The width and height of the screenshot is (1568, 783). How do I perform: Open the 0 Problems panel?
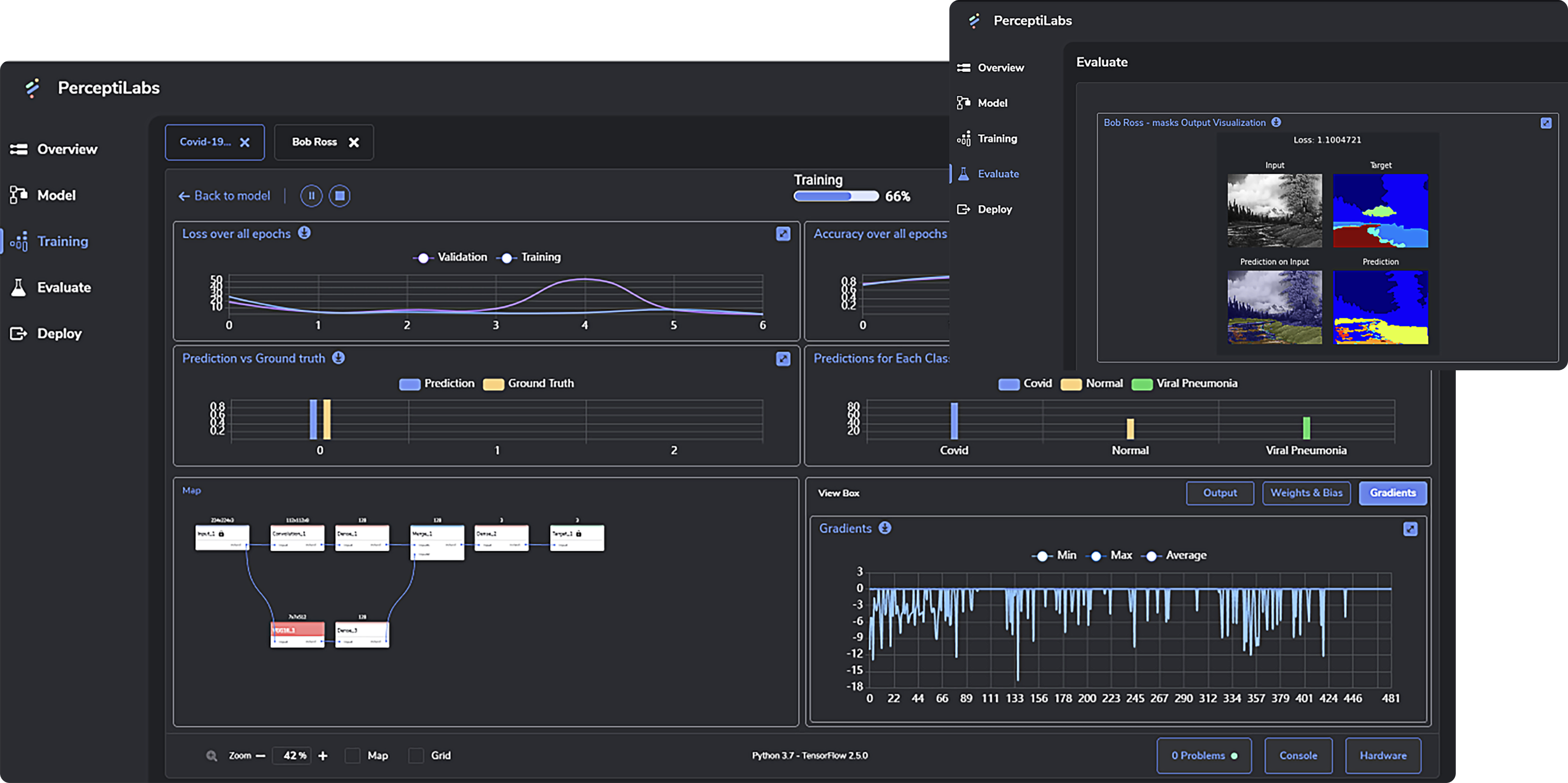(x=1204, y=755)
